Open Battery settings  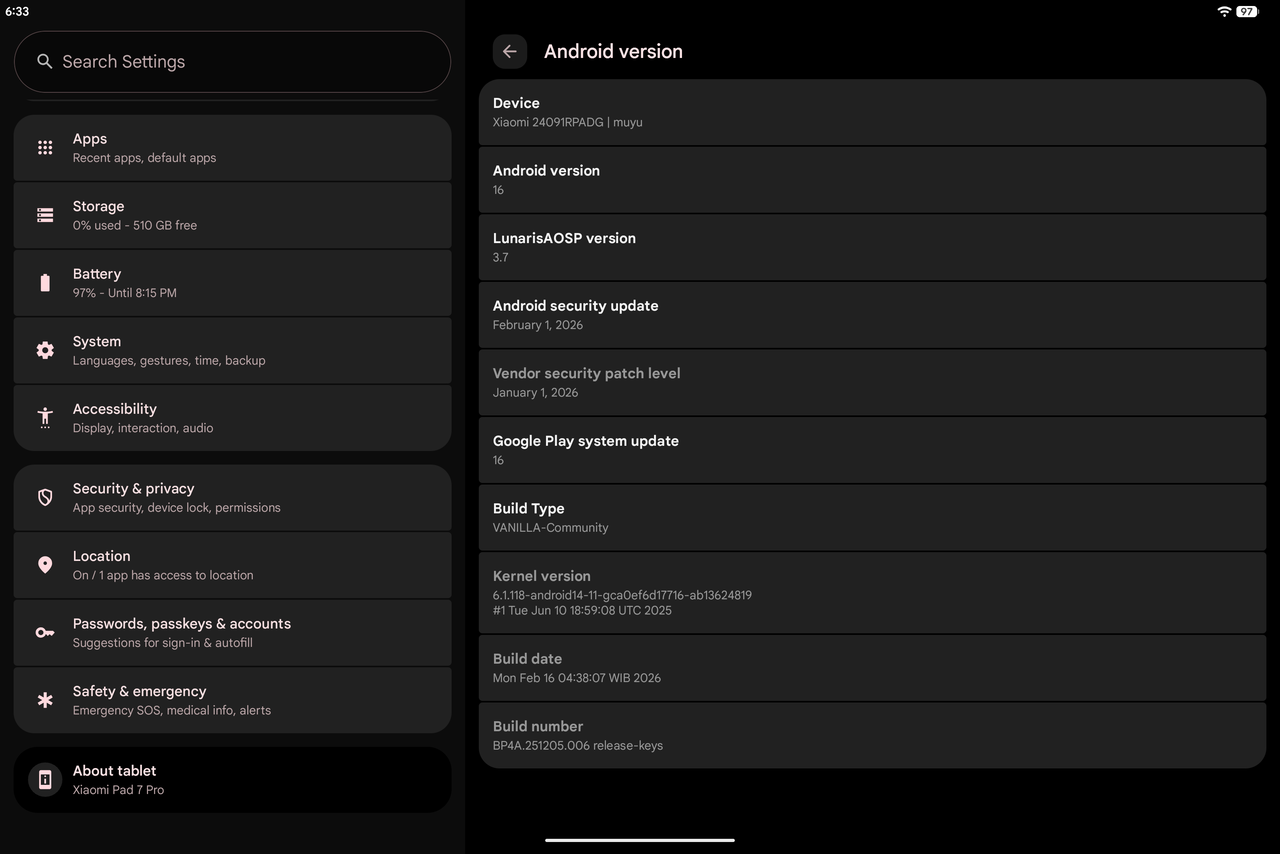233,283
